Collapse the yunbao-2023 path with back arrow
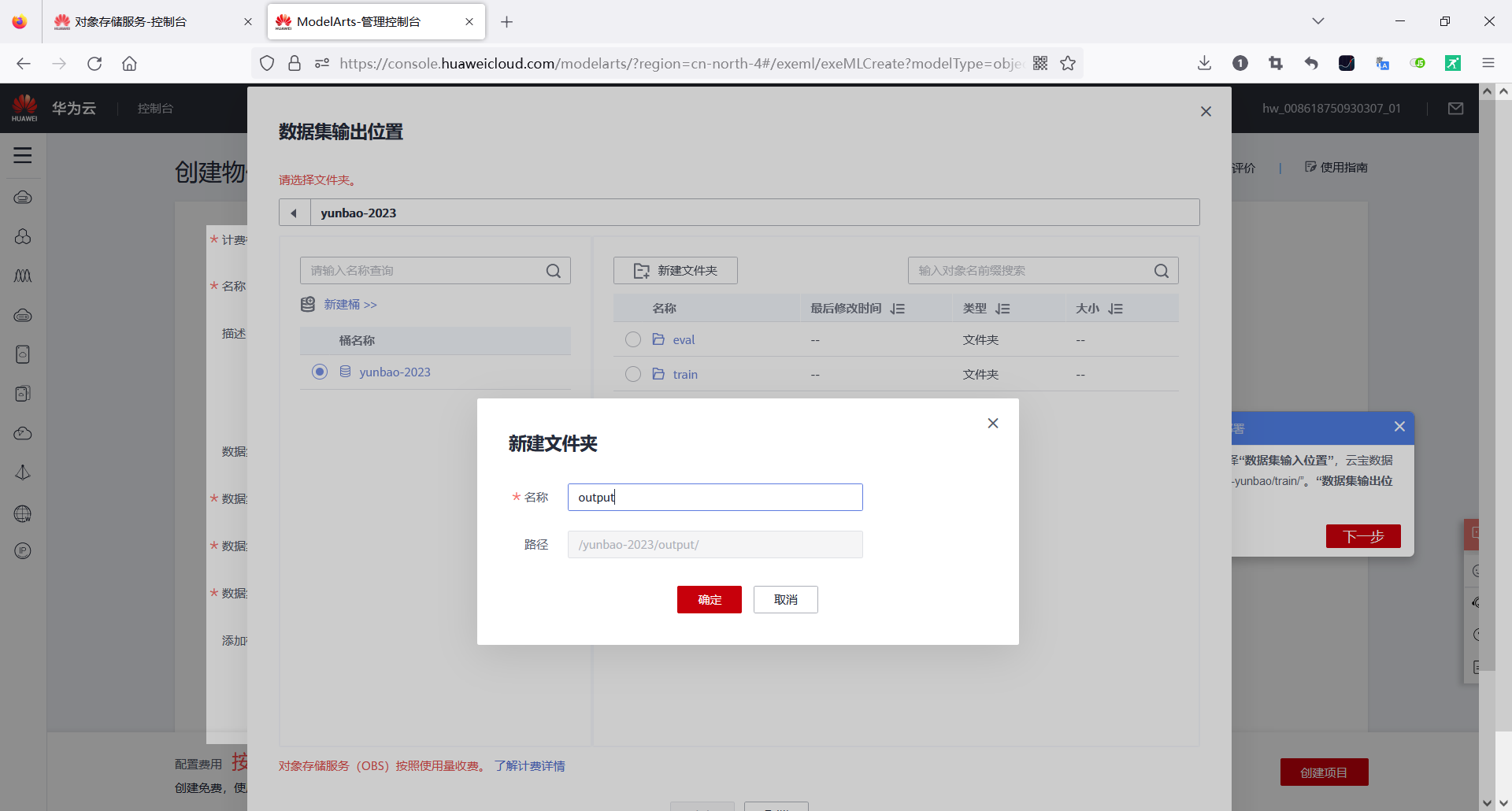 click(x=295, y=213)
